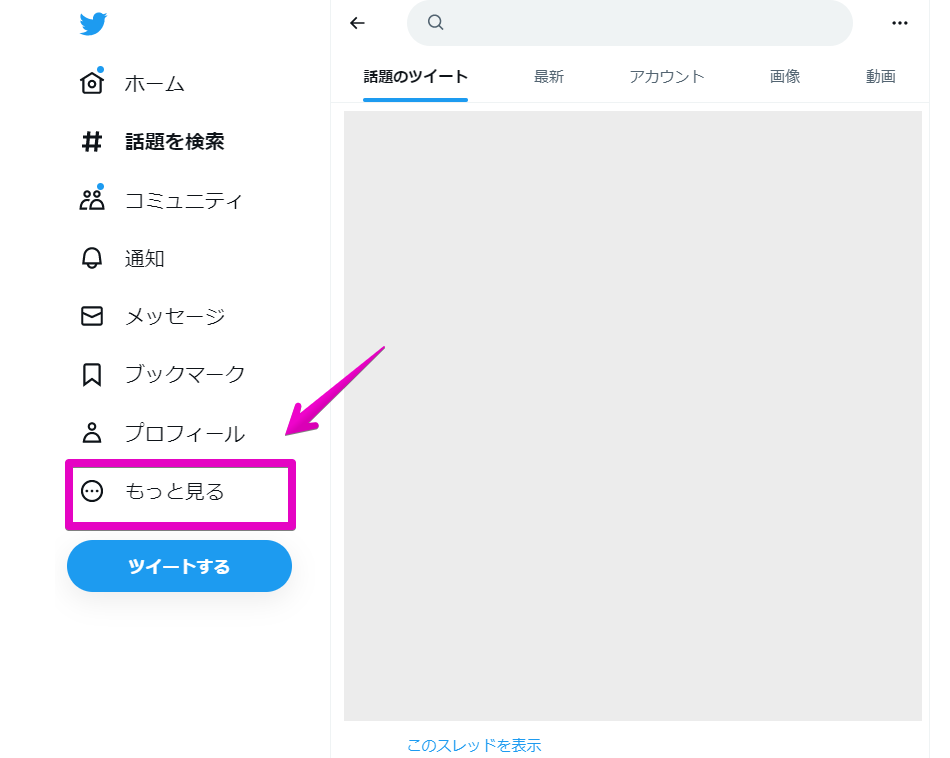Switch to 画像 tab
Image resolution: width=950 pixels, height=758 pixels.
point(785,77)
